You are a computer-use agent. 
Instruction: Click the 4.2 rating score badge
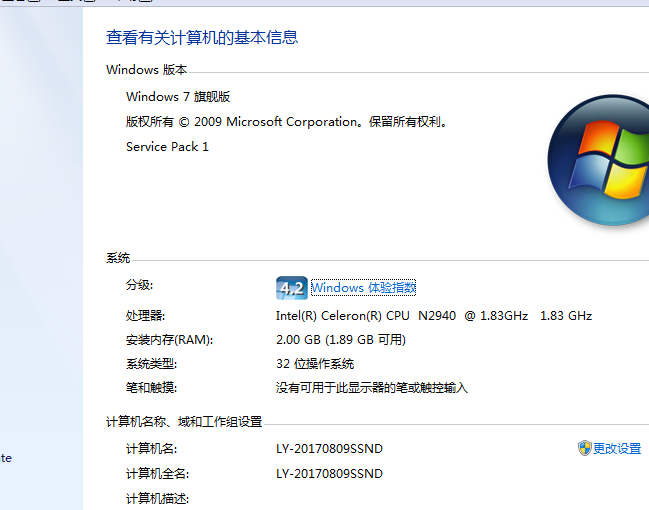tap(292, 288)
